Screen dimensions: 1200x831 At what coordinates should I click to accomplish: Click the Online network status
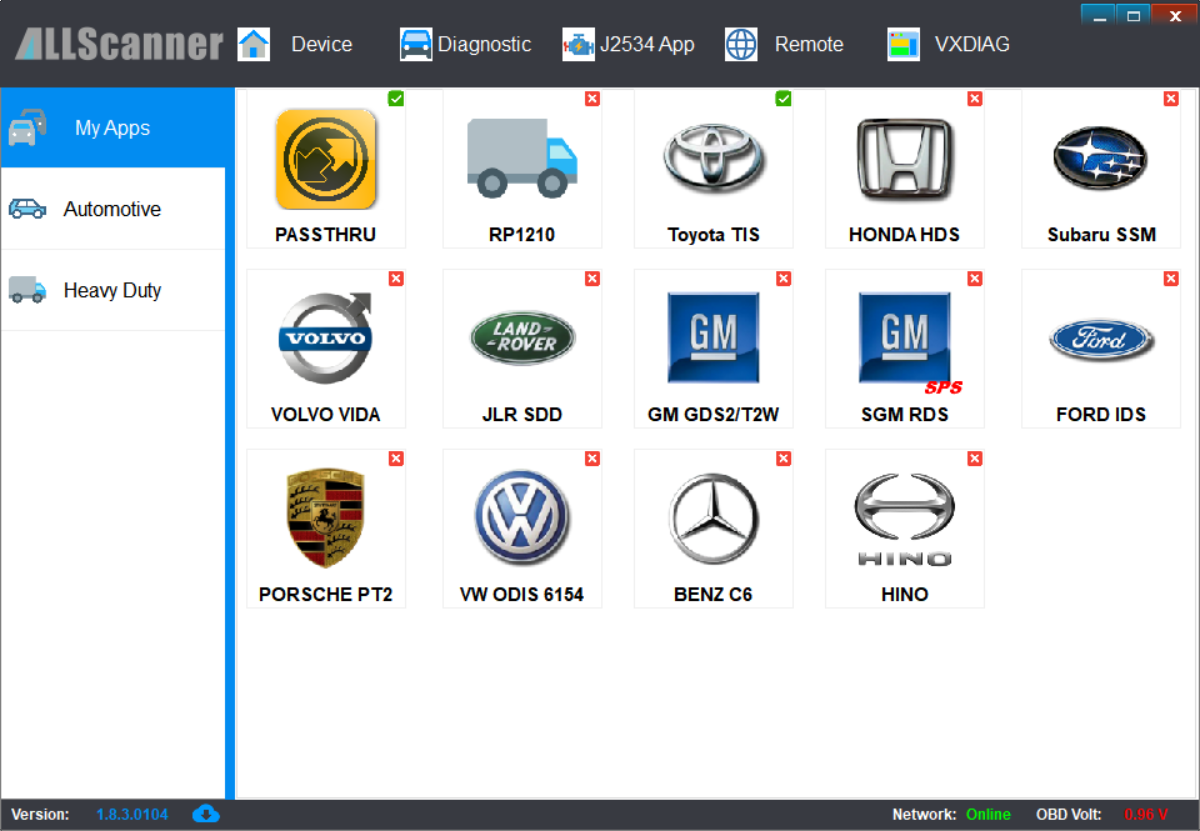tap(988, 814)
